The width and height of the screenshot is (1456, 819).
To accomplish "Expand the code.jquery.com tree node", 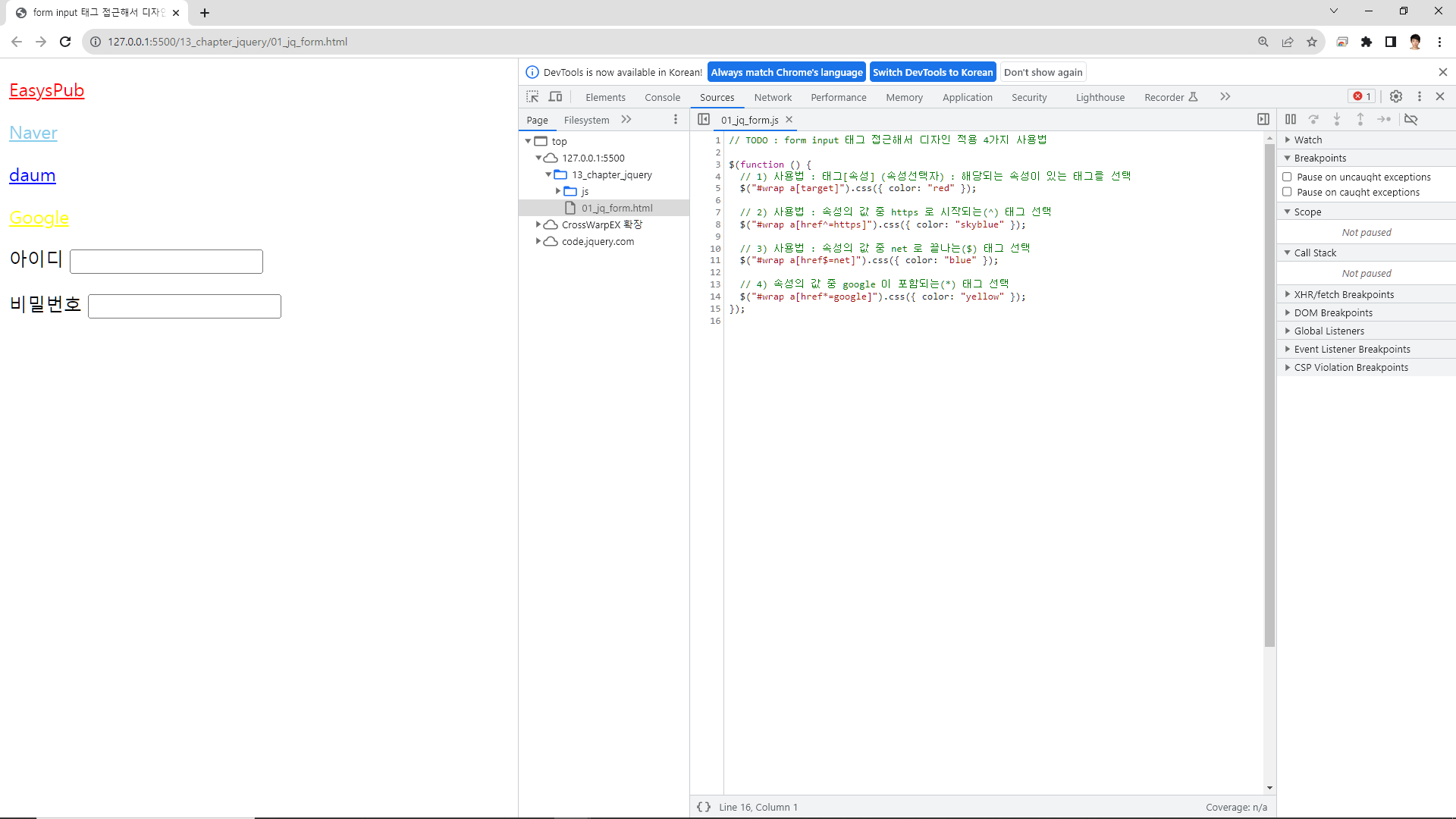I will point(538,241).
